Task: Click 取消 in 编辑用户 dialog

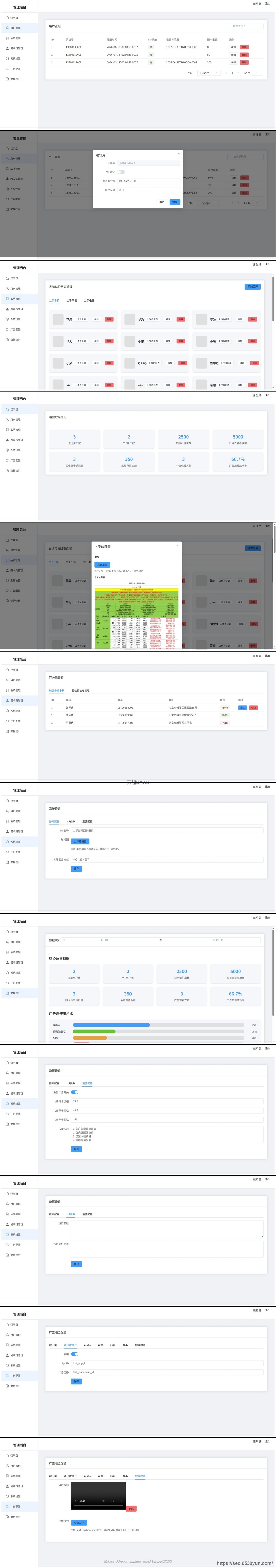Action: click(162, 202)
